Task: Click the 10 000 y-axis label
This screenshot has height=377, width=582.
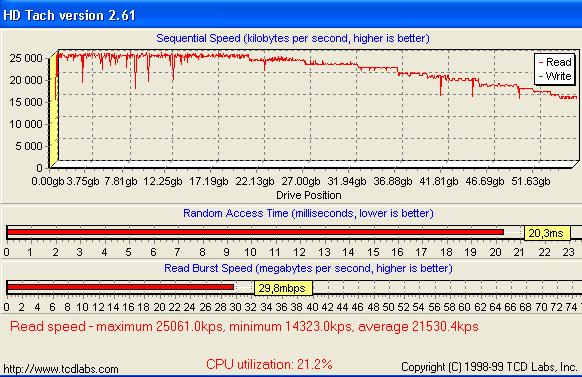Action: [26, 124]
